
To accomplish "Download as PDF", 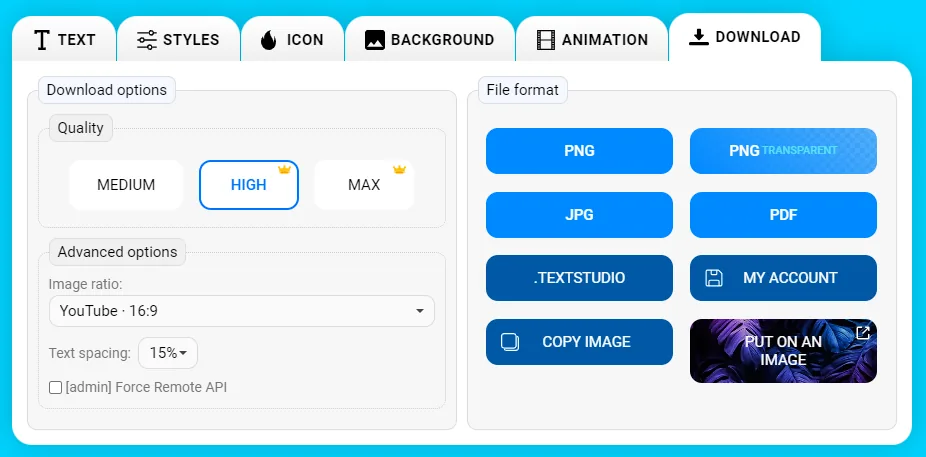I will tap(783, 215).
